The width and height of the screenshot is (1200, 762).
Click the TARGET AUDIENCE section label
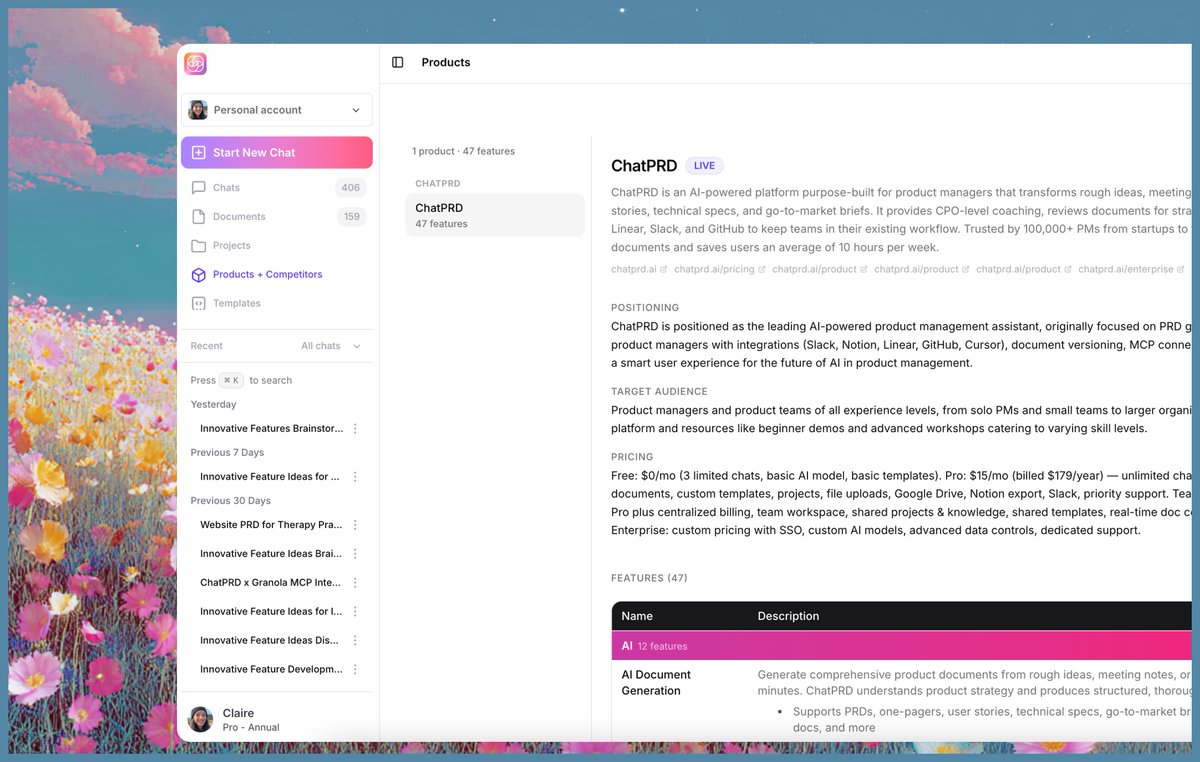click(x=659, y=392)
